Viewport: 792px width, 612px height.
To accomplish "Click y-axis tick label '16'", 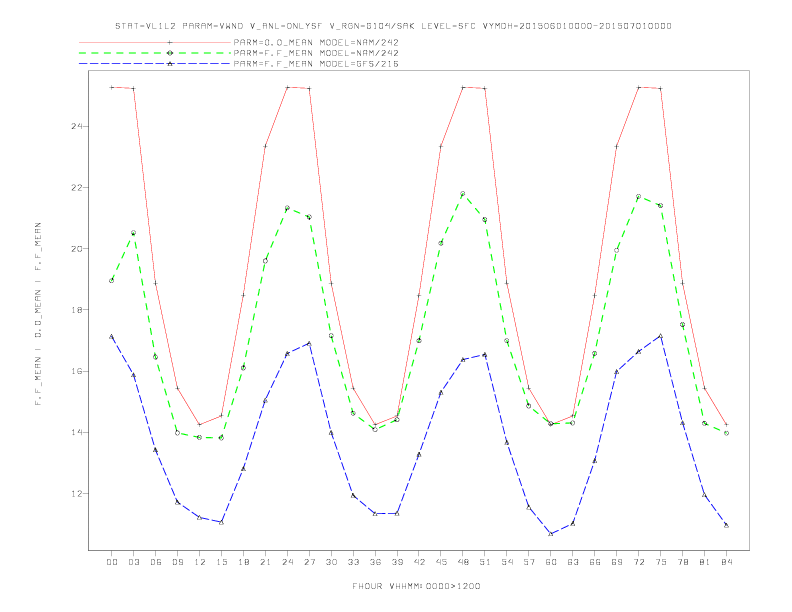I will click(x=77, y=371).
